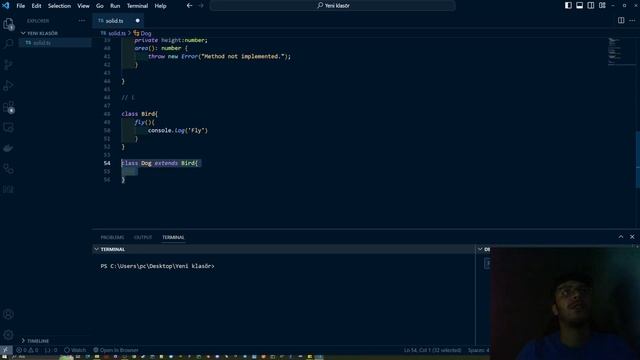Click the ports indicator in status bar
The height and width of the screenshot is (360, 640).
pyautogui.click(x=51, y=350)
